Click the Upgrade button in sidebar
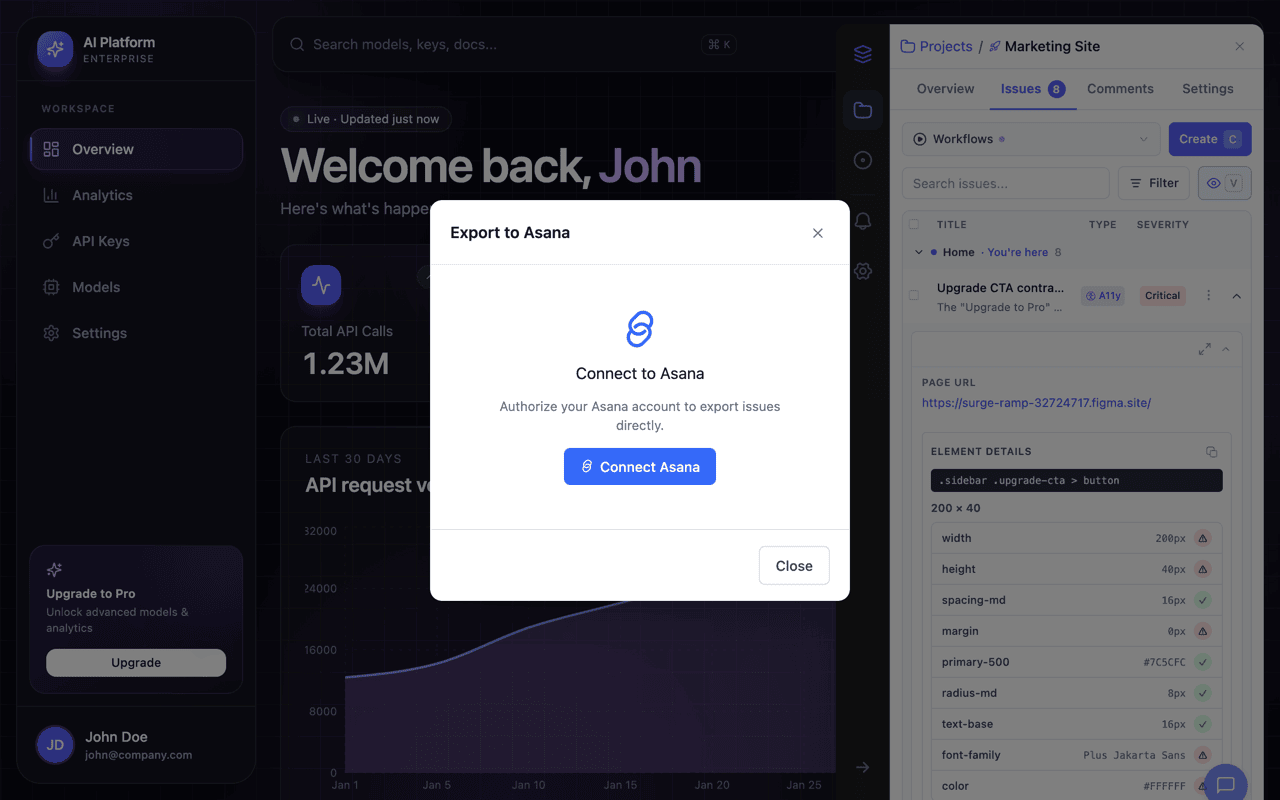This screenshot has height=800, width=1280. click(136, 663)
